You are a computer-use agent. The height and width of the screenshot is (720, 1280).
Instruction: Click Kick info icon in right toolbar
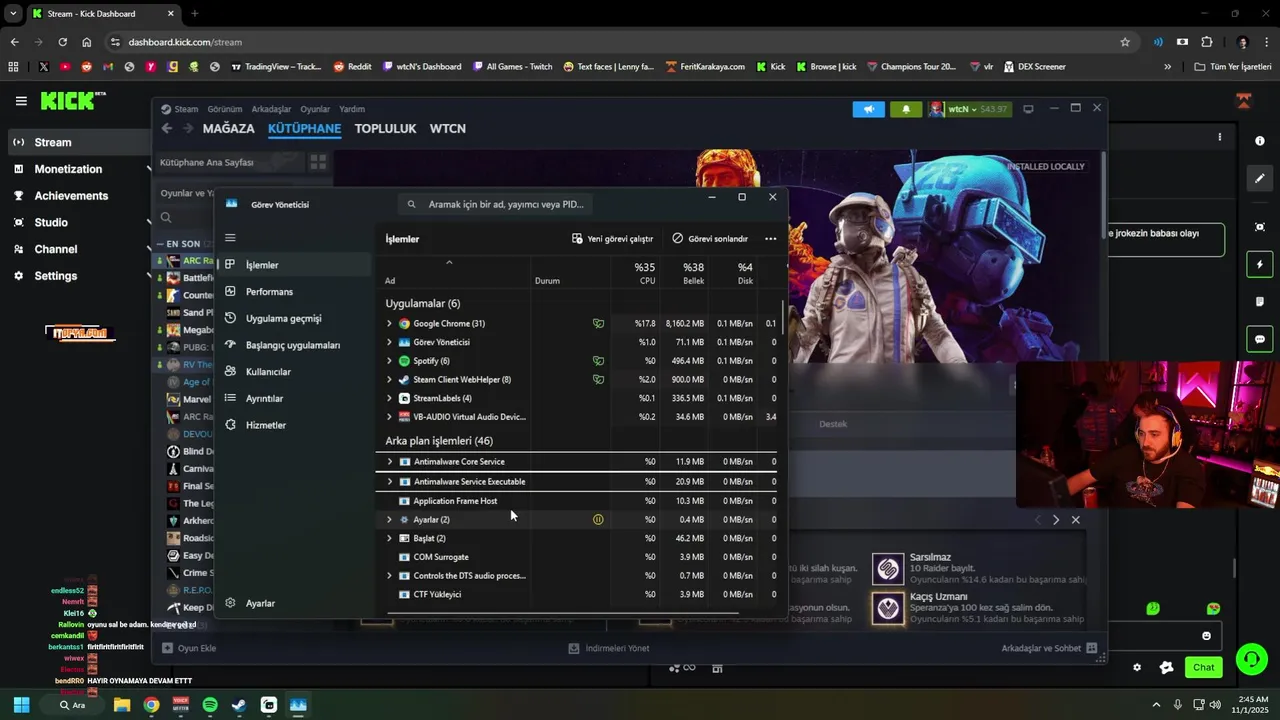tap(1260, 141)
